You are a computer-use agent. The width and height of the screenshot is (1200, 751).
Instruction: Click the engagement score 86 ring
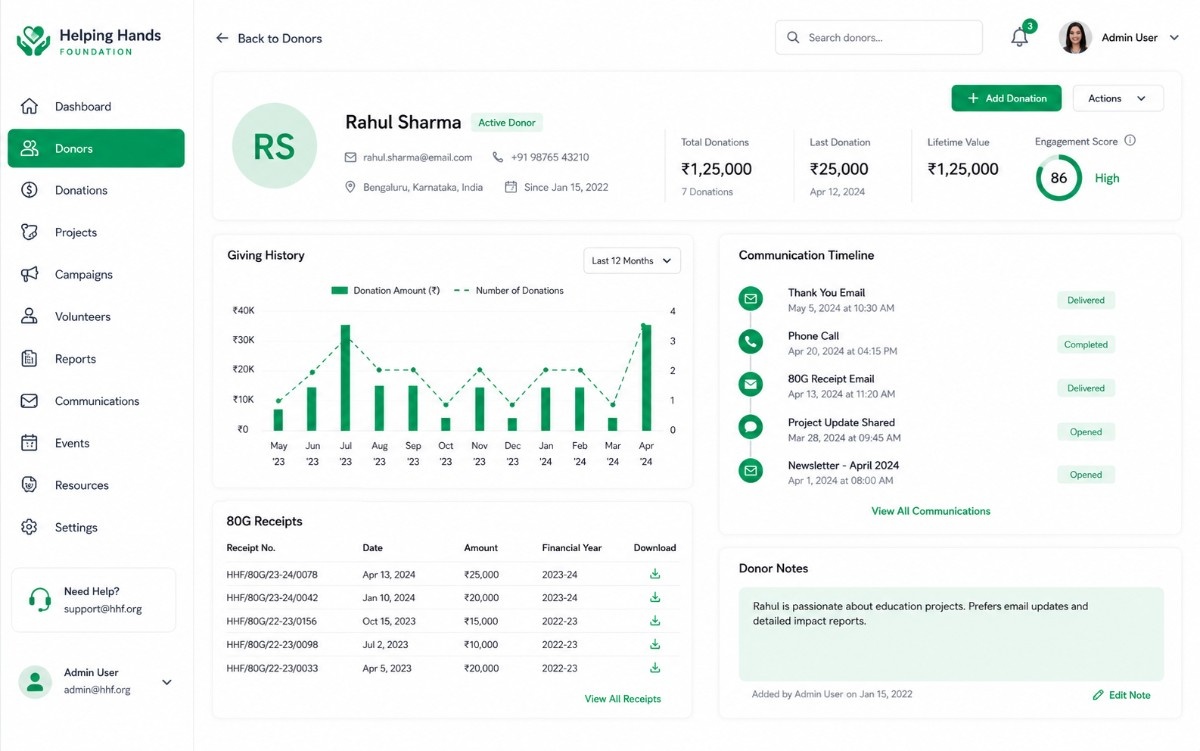[x=1058, y=178]
